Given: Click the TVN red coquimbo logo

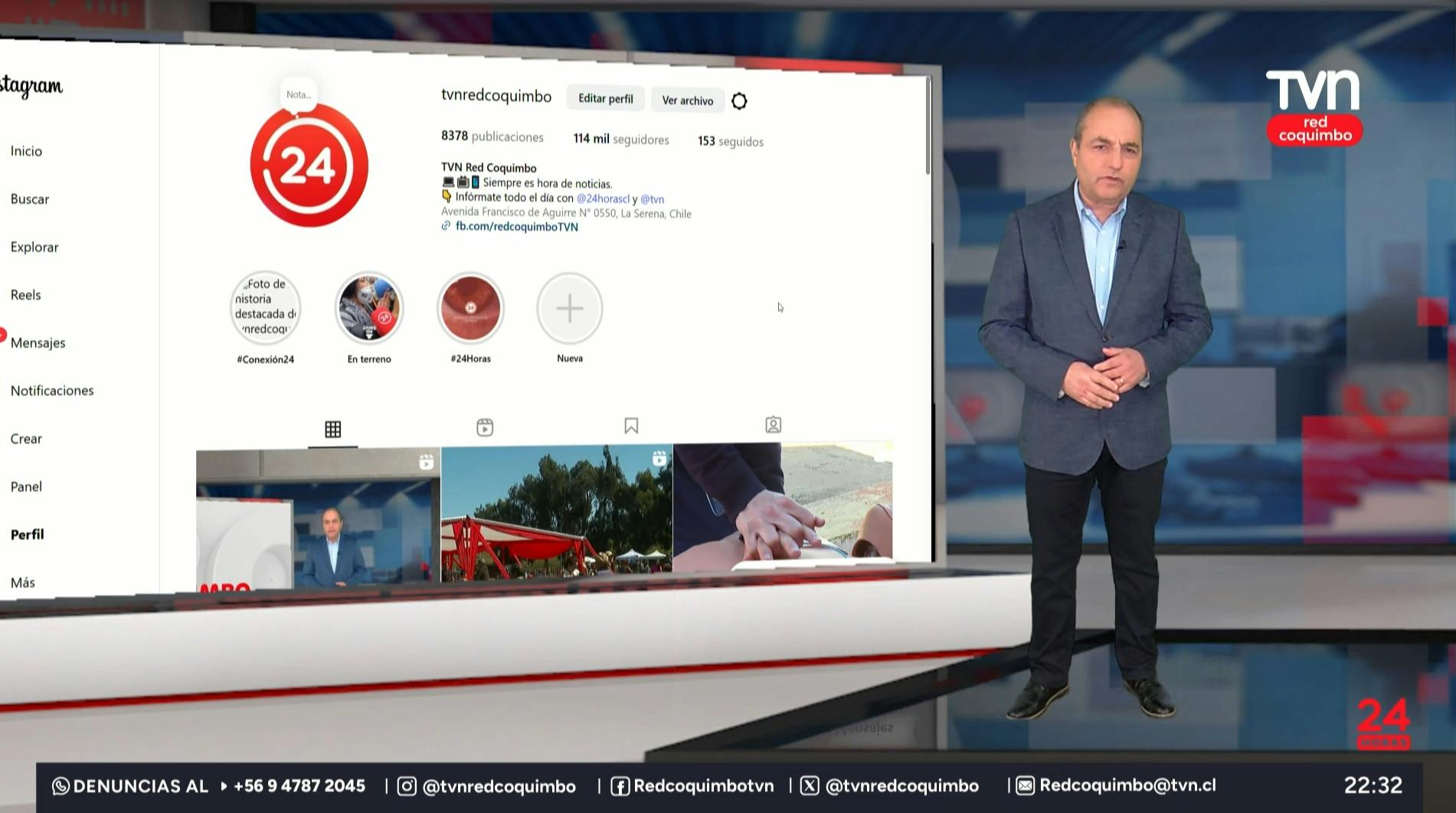Looking at the screenshot, I should coord(1314,108).
